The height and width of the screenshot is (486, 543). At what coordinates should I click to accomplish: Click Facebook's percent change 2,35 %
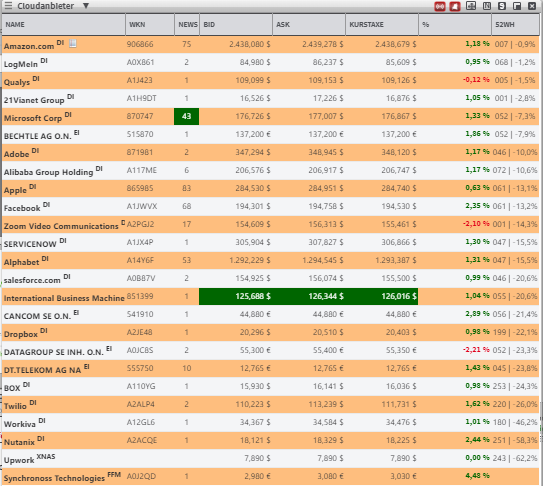point(477,205)
